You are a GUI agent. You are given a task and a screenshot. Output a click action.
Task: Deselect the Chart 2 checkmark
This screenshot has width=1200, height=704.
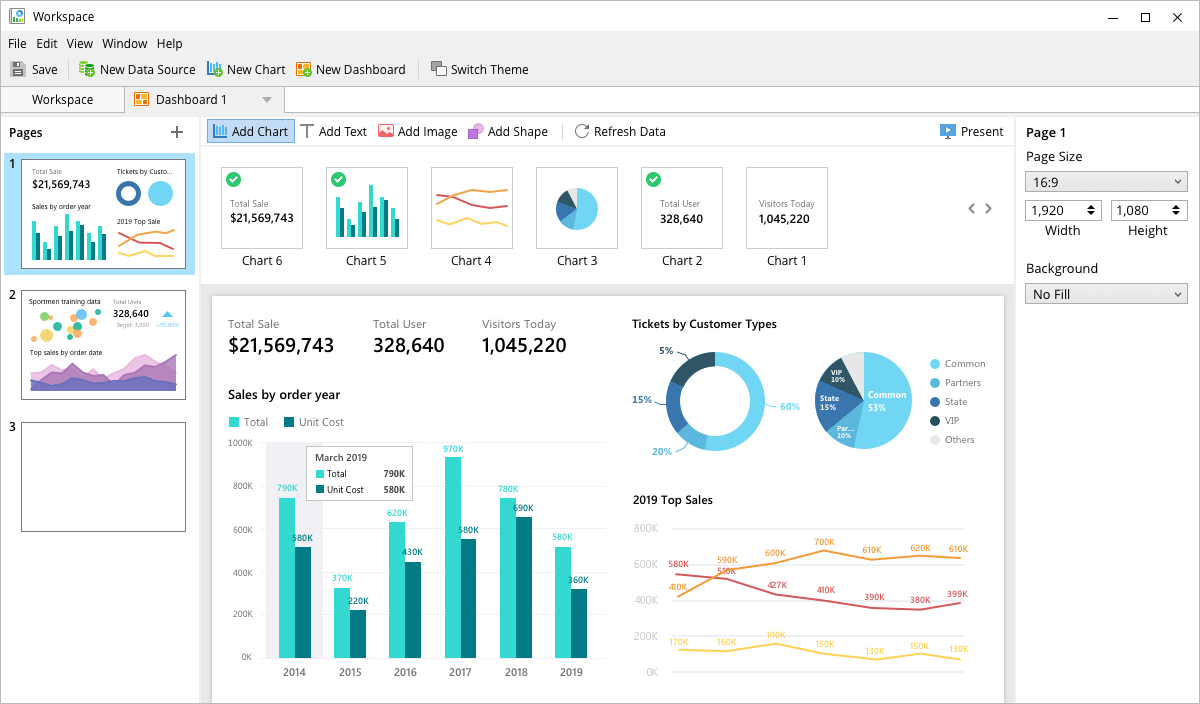coord(653,179)
